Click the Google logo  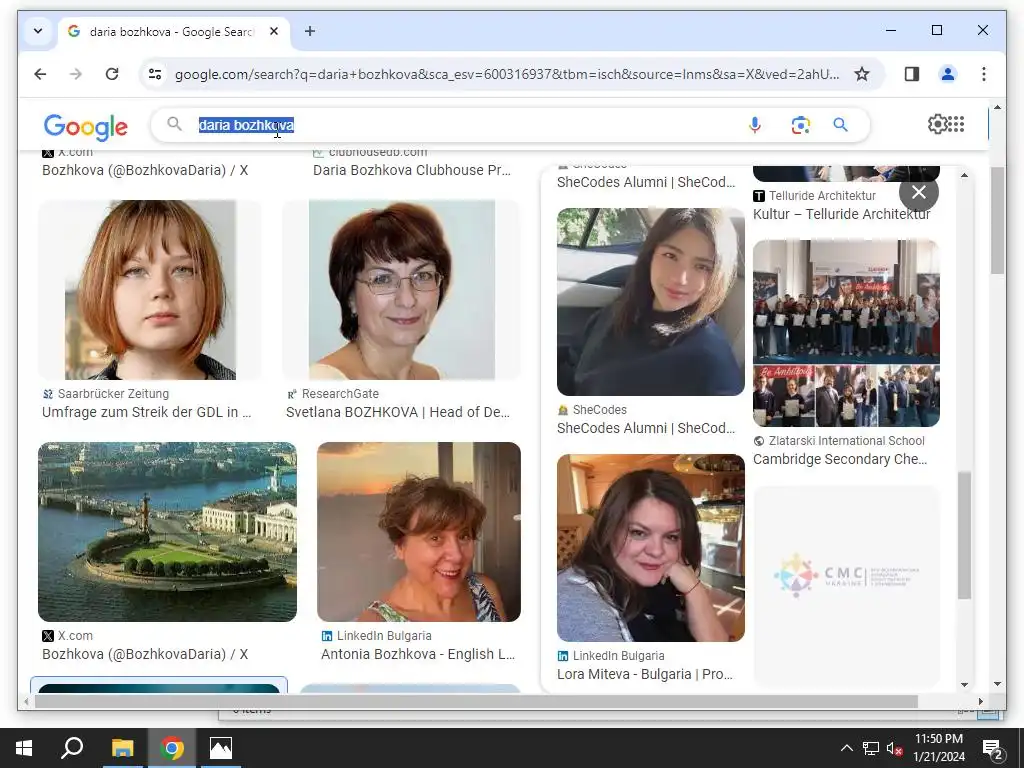pyautogui.click(x=86, y=126)
